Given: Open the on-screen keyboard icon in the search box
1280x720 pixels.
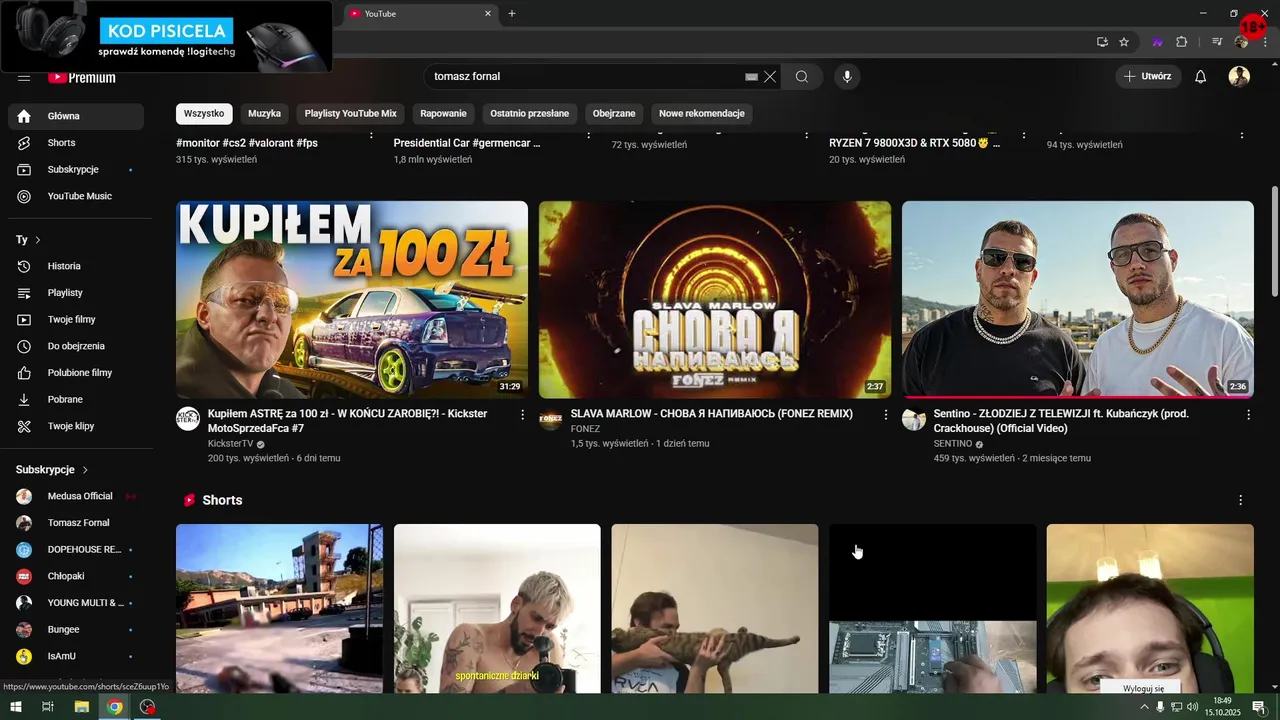Looking at the screenshot, I should tap(752, 77).
